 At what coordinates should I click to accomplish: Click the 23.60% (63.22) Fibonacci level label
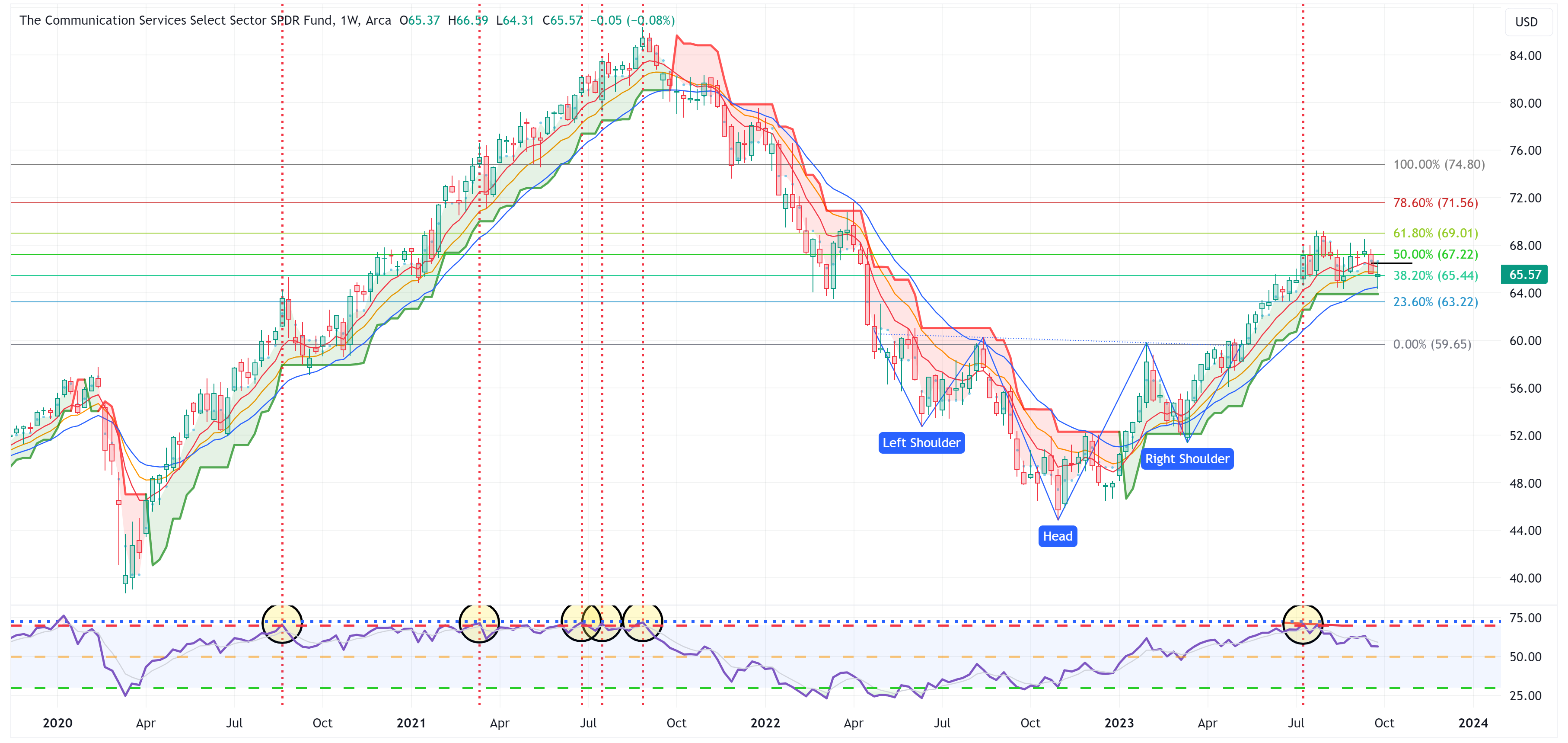click(x=1435, y=302)
